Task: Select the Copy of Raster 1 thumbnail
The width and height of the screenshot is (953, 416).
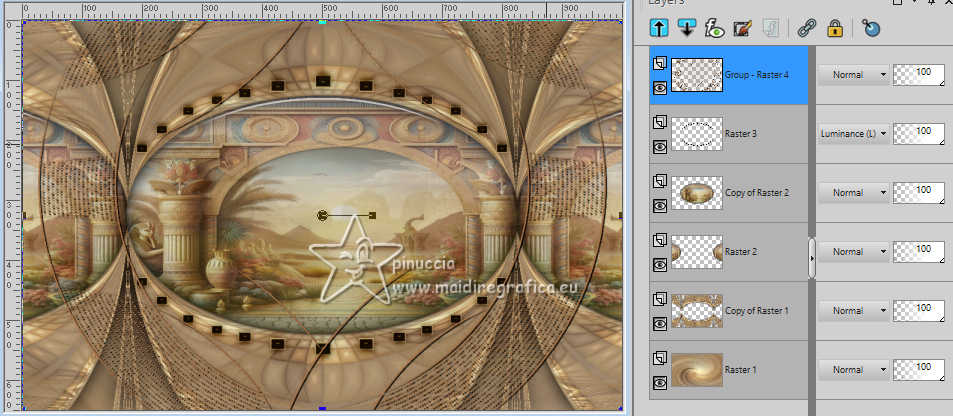Action: tap(697, 311)
